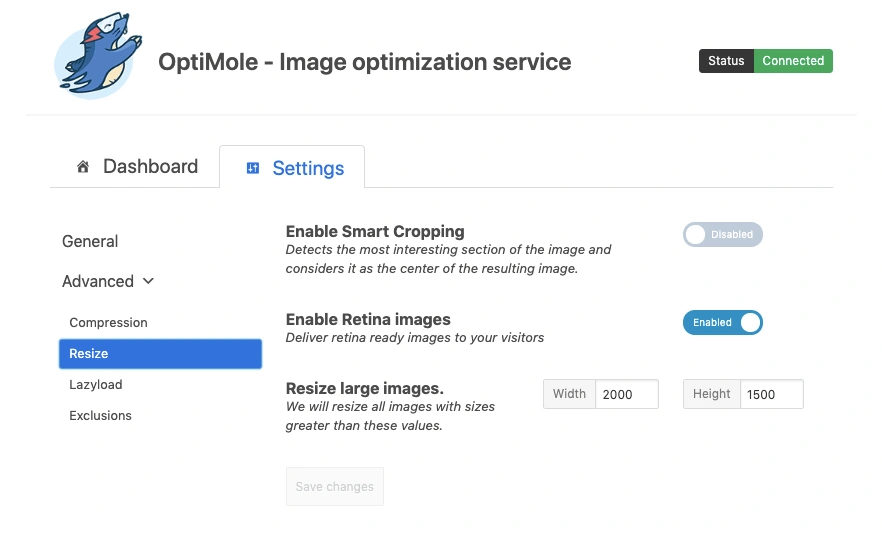Click the OptiMole page title heading

click(x=365, y=62)
